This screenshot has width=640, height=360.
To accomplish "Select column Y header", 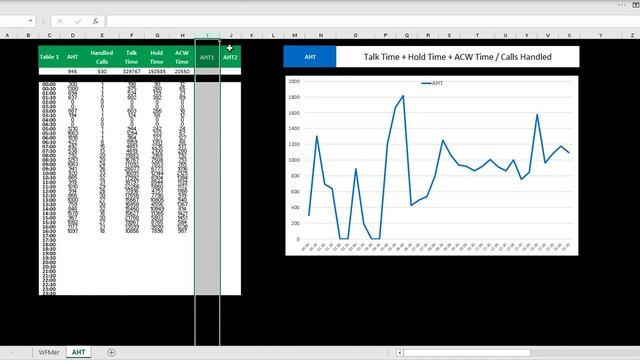I will pyautogui.click(x=601, y=36).
